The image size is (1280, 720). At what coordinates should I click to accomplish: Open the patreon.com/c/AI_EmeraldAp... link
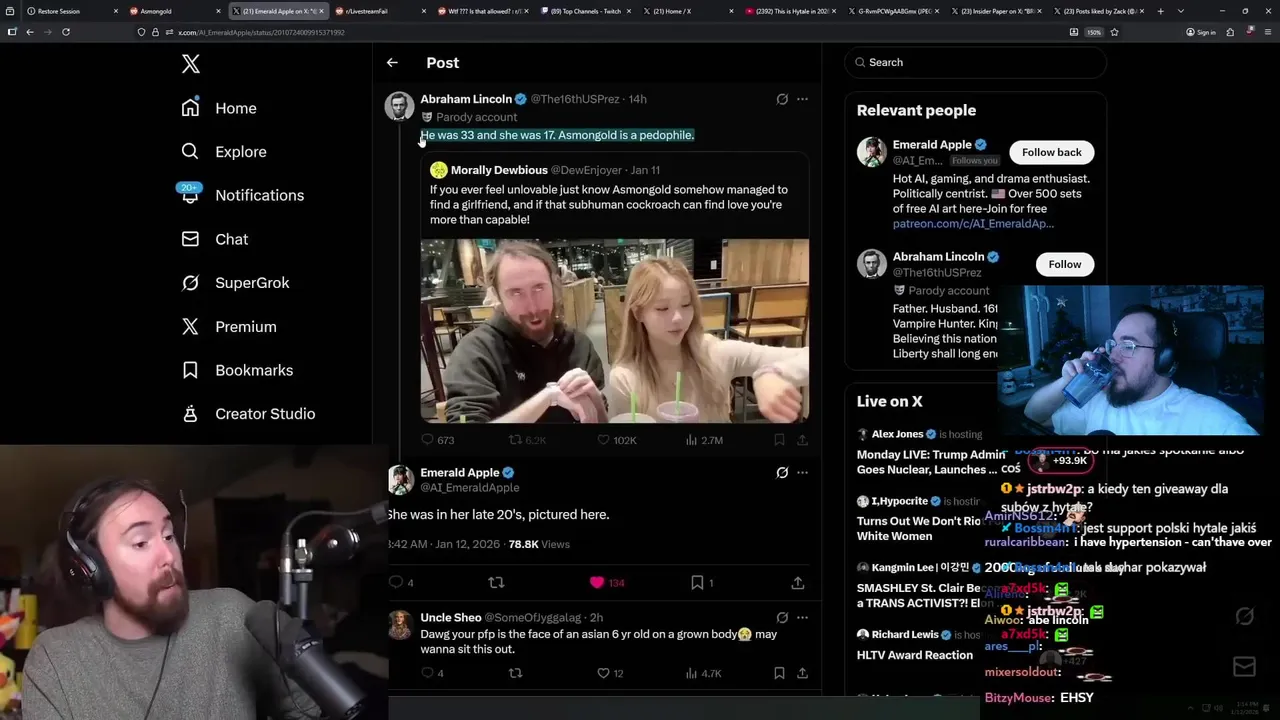coord(973,224)
